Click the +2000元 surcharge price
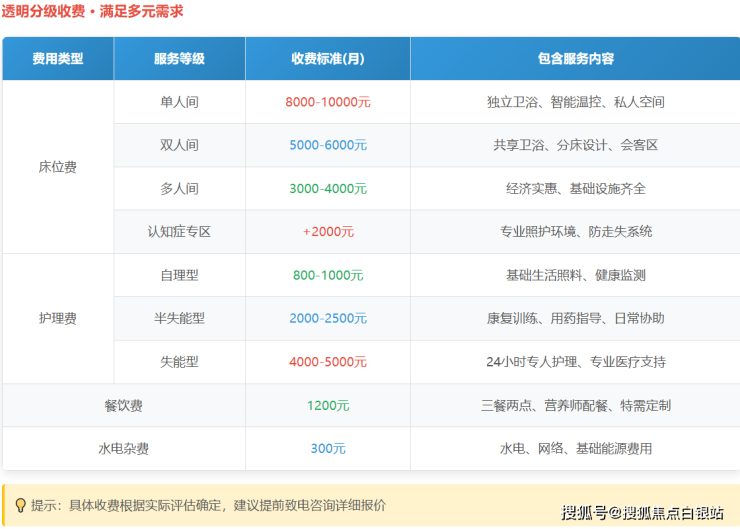 328,231
